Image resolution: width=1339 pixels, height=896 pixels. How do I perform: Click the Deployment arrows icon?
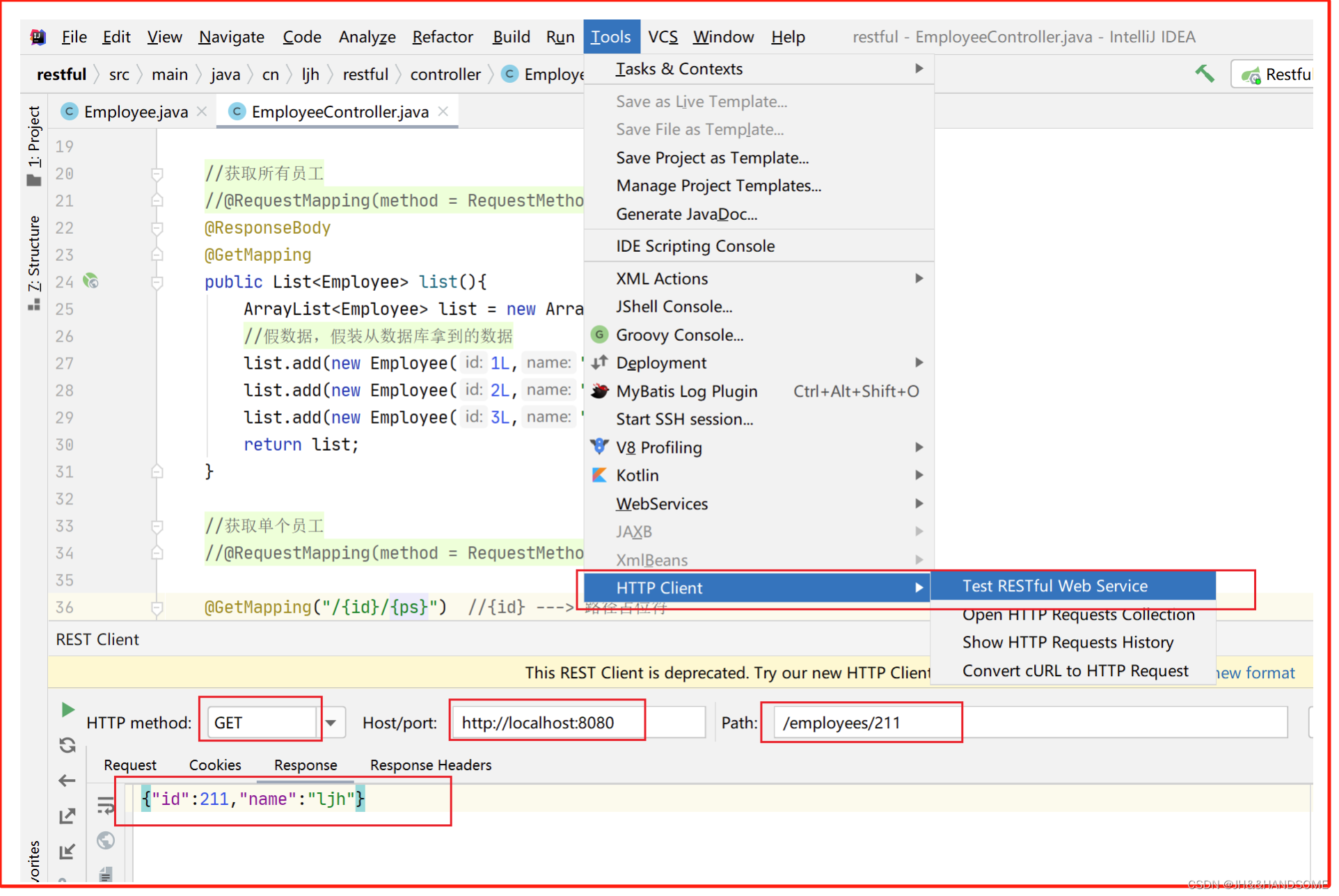pos(599,362)
